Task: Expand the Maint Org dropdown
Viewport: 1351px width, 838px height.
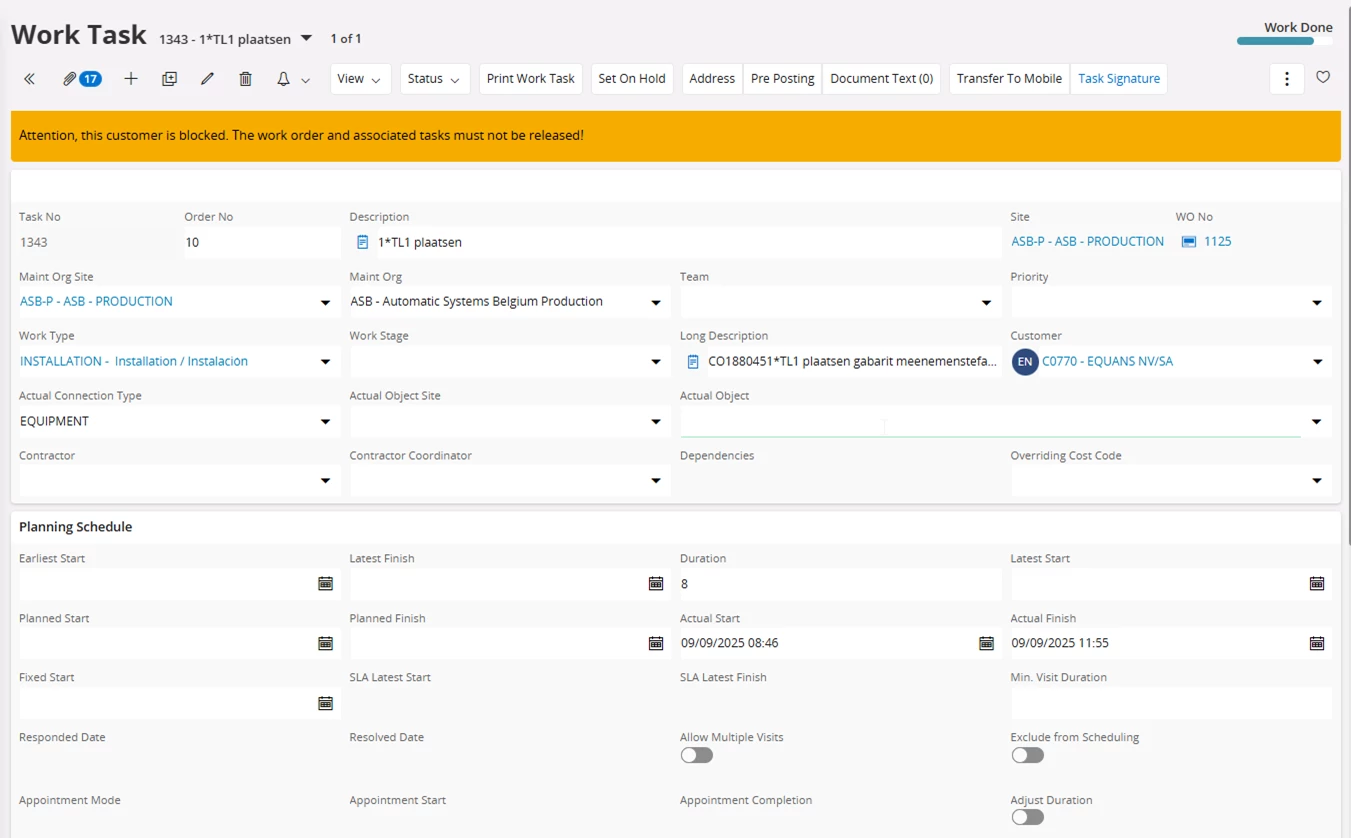Action: point(656,302)
